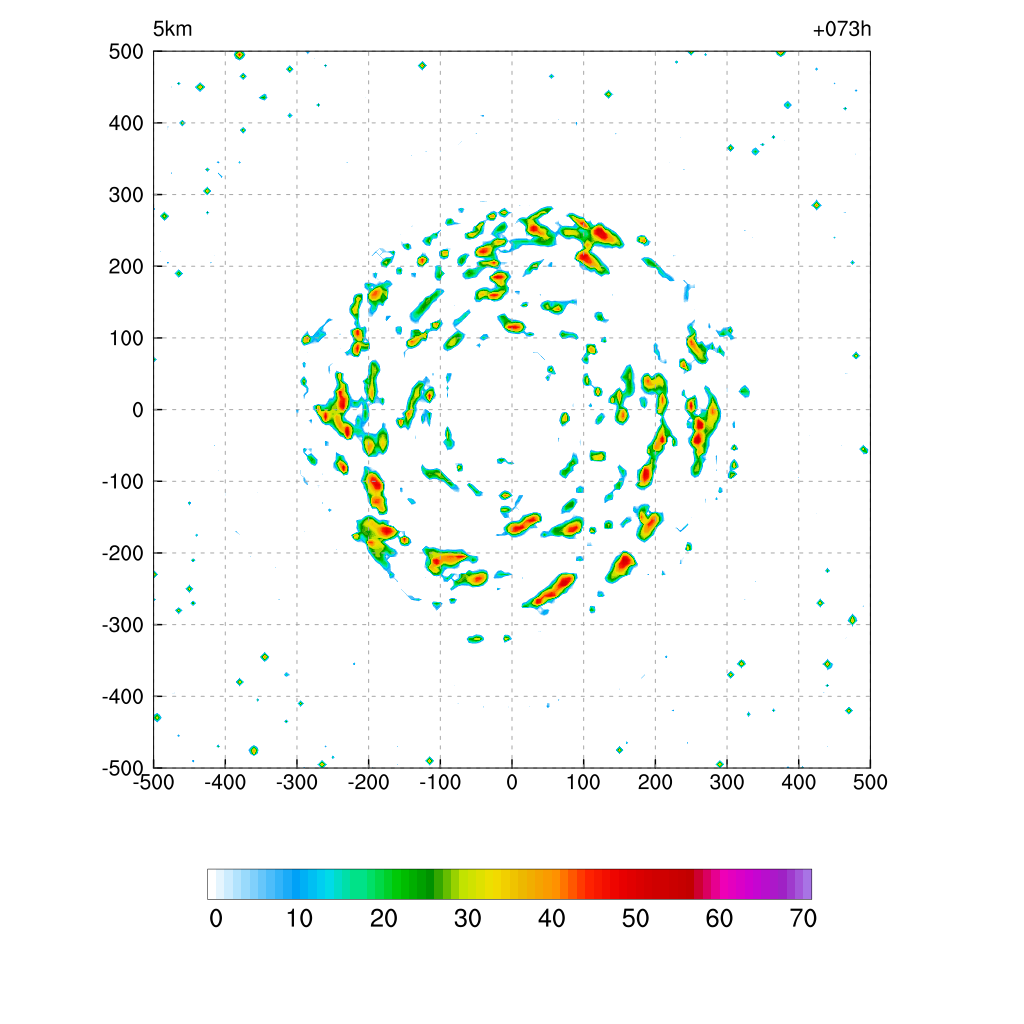Select the vertical axis tick label "300"
The height and width of the screenshot is (1024, 1024).
coord(126,195)
